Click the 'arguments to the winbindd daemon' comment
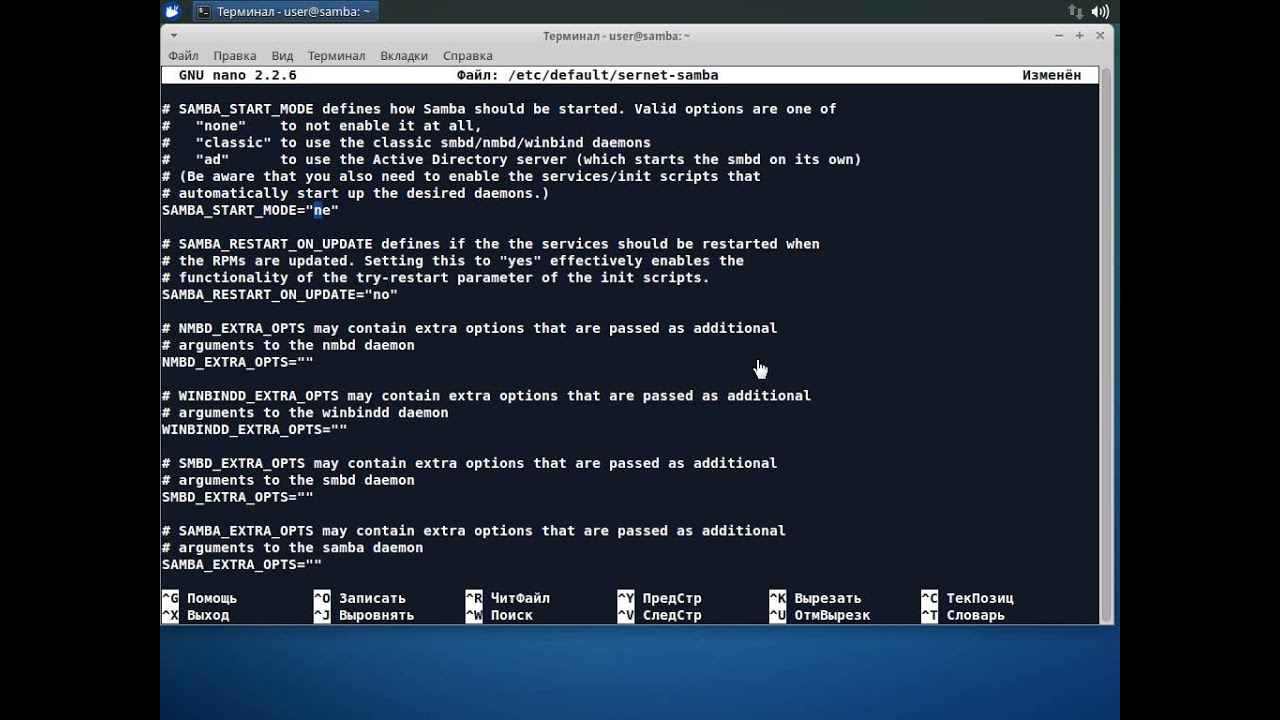The height and width of the screenshot is (720, 1280). coord(305,413)
